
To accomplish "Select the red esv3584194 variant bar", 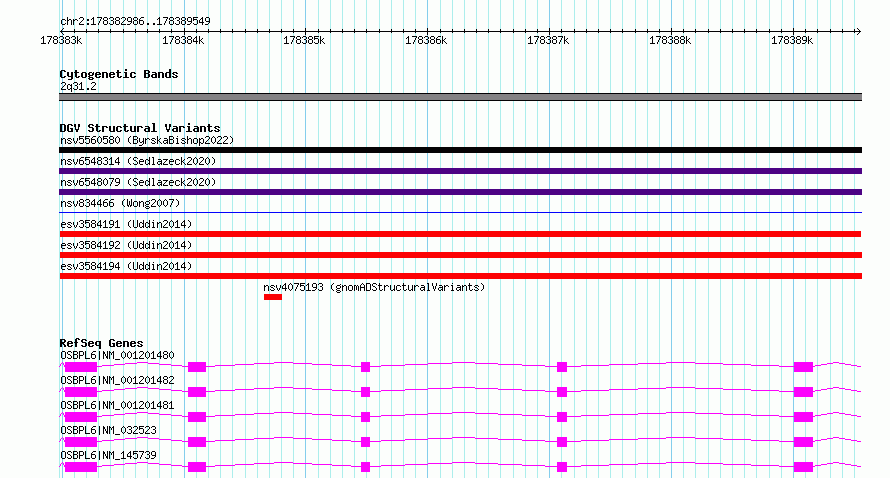I will pos(460,276).
